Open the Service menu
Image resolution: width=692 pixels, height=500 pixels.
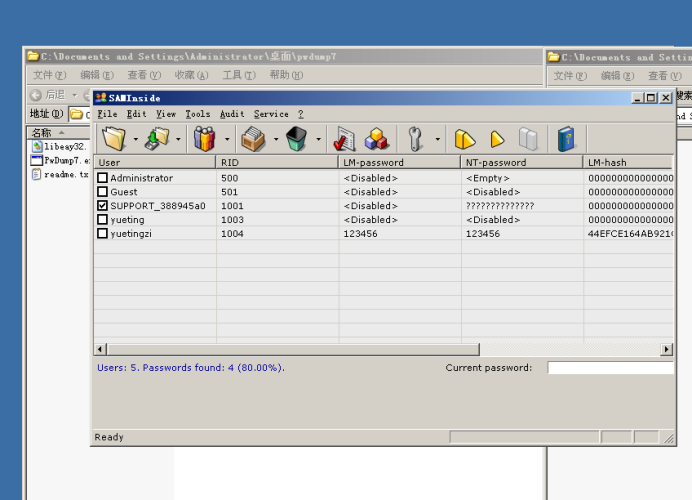tap(271, 114)
